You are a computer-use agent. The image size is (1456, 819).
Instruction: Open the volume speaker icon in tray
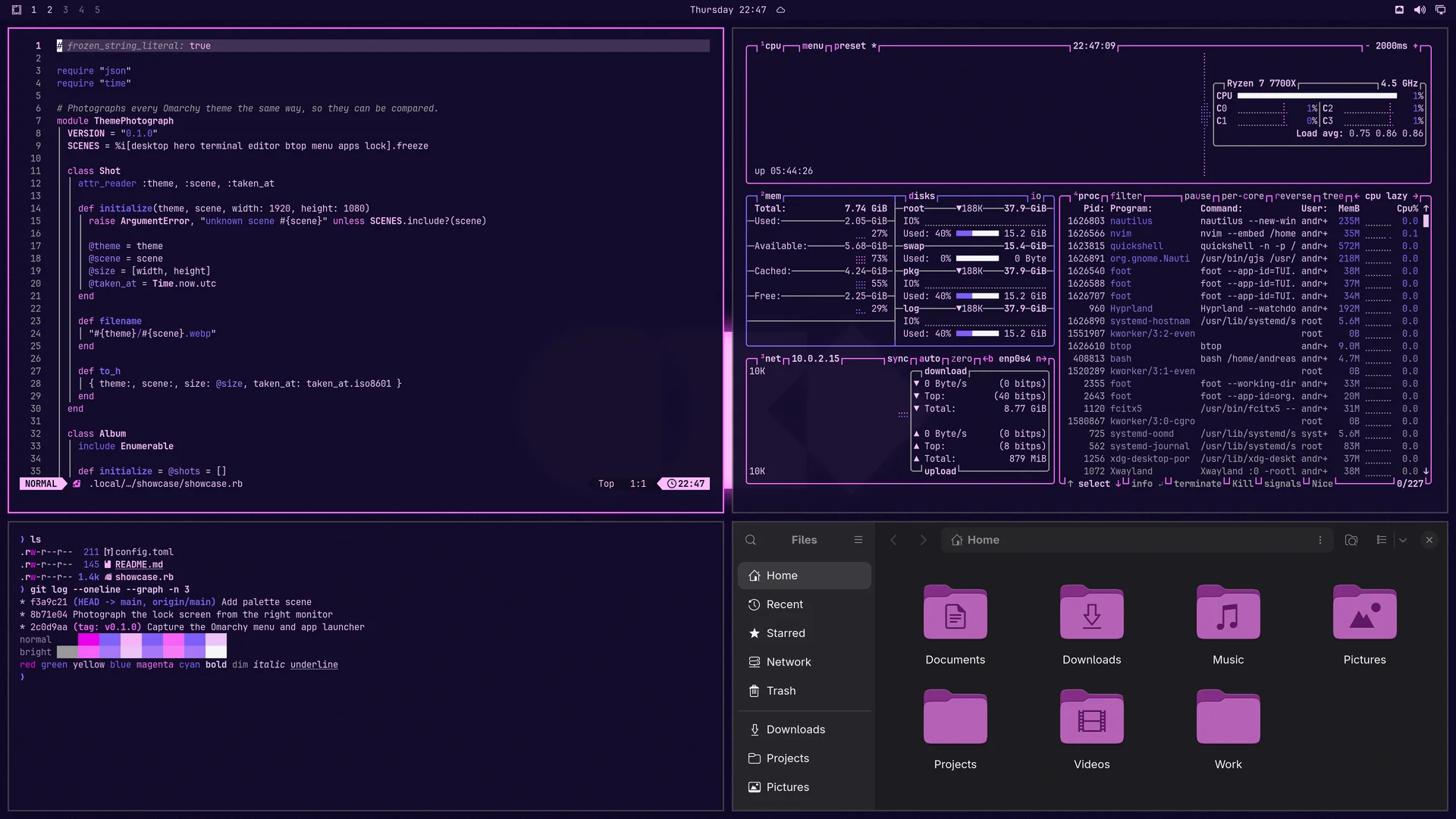[1420, 10]
